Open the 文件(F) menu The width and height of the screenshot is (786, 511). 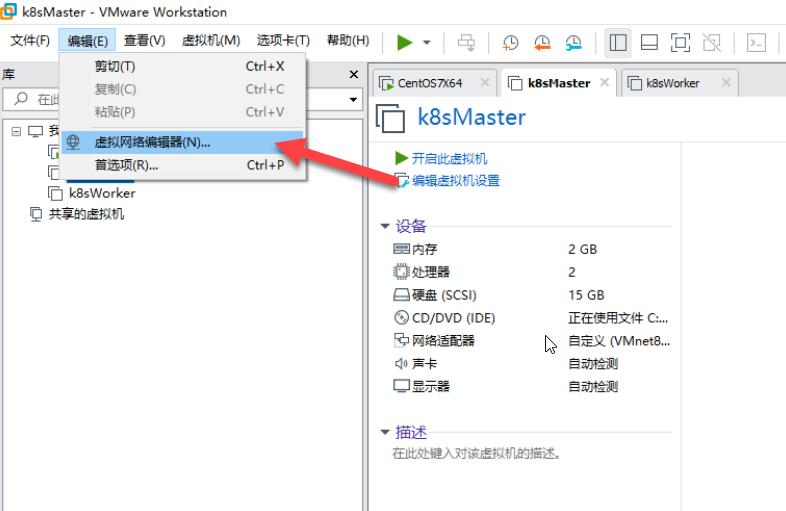(x=30, y=41)
